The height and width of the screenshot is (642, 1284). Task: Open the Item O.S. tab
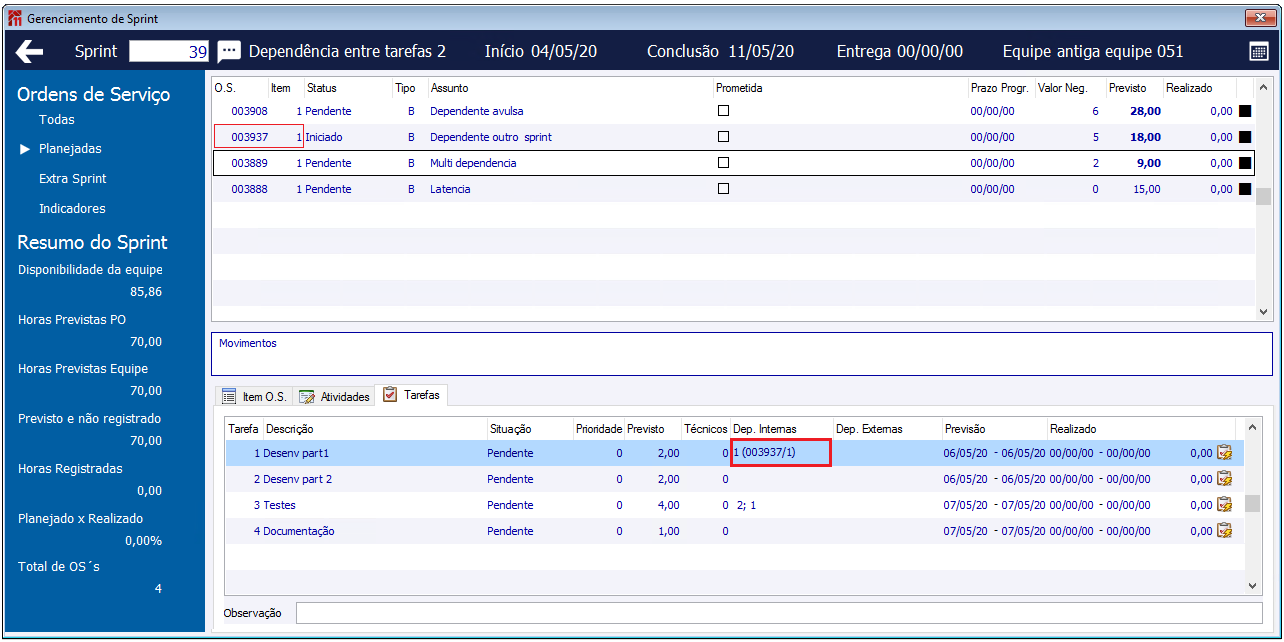(x=255, y=397)
